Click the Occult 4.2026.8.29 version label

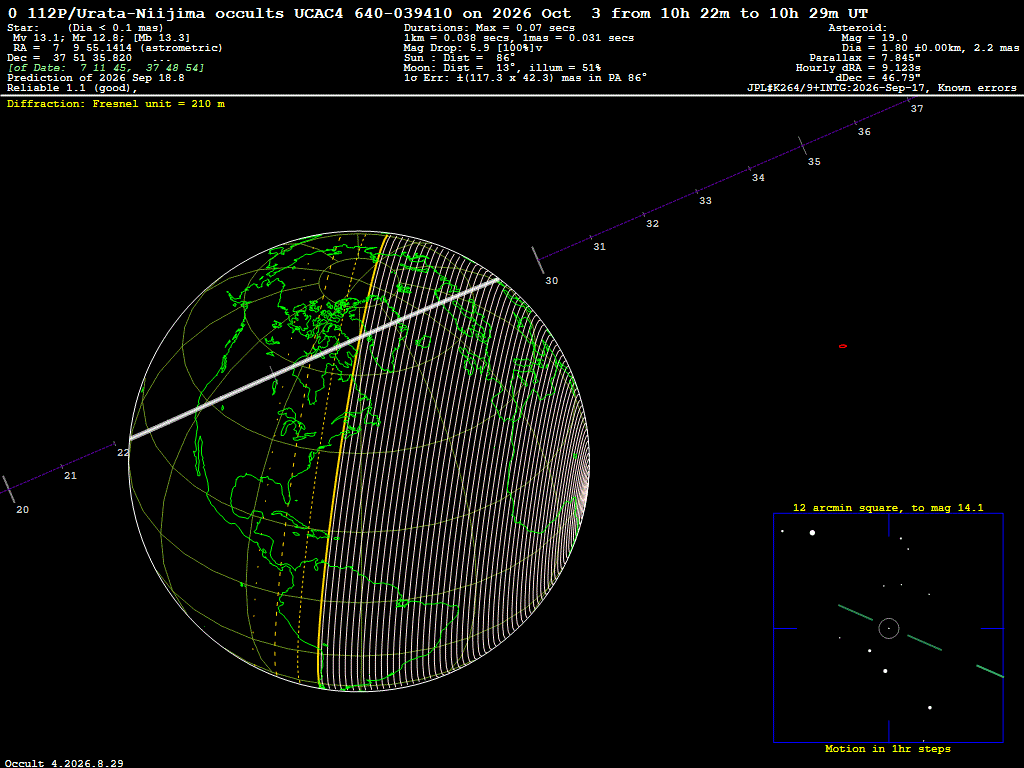(x=64, y=763)
